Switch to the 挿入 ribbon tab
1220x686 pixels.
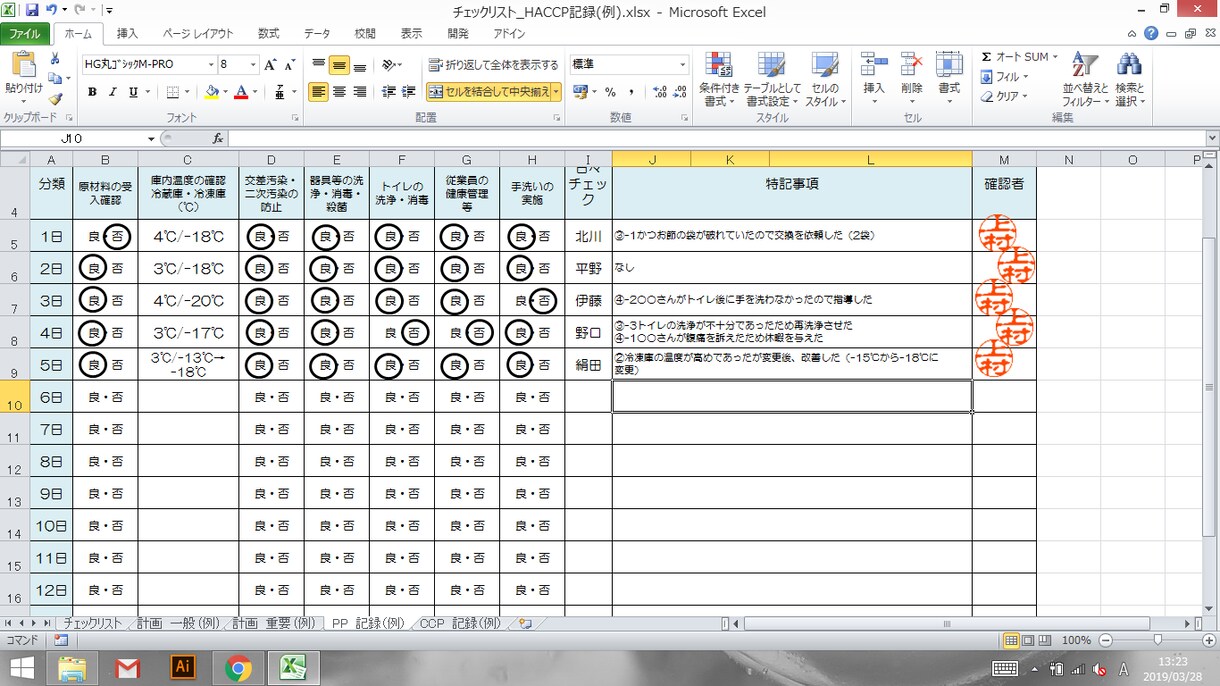pyautogui.click(x=127, y=33)
